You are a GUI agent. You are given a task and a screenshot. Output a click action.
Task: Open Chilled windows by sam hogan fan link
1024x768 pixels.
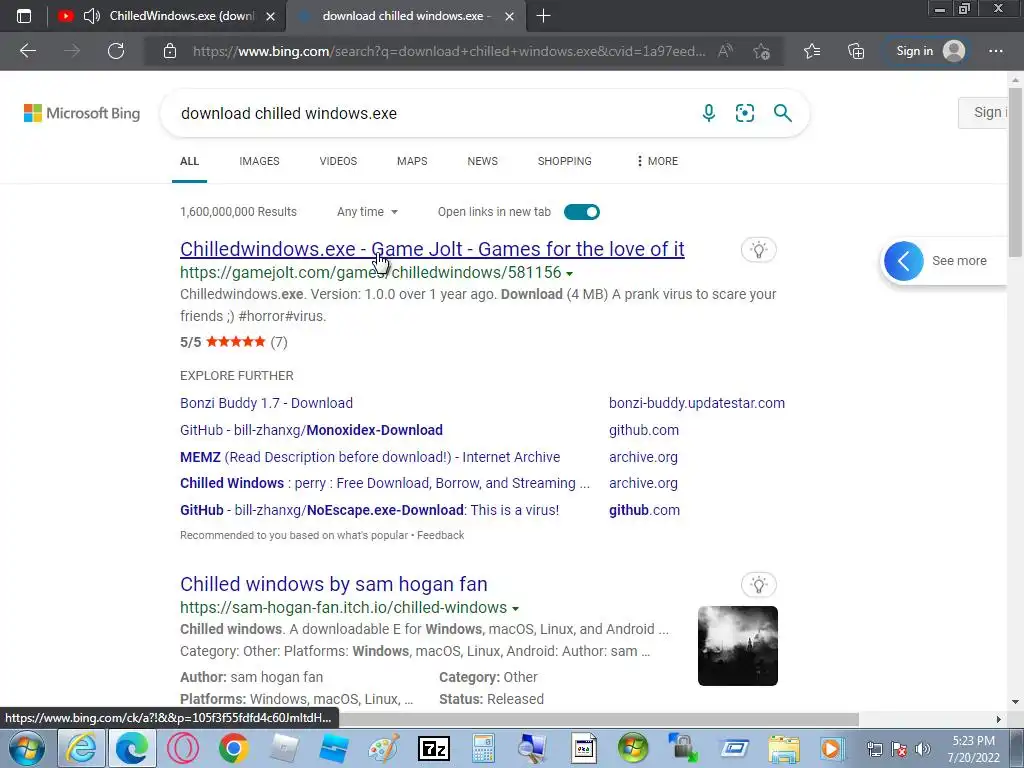[x=334, y=584]
